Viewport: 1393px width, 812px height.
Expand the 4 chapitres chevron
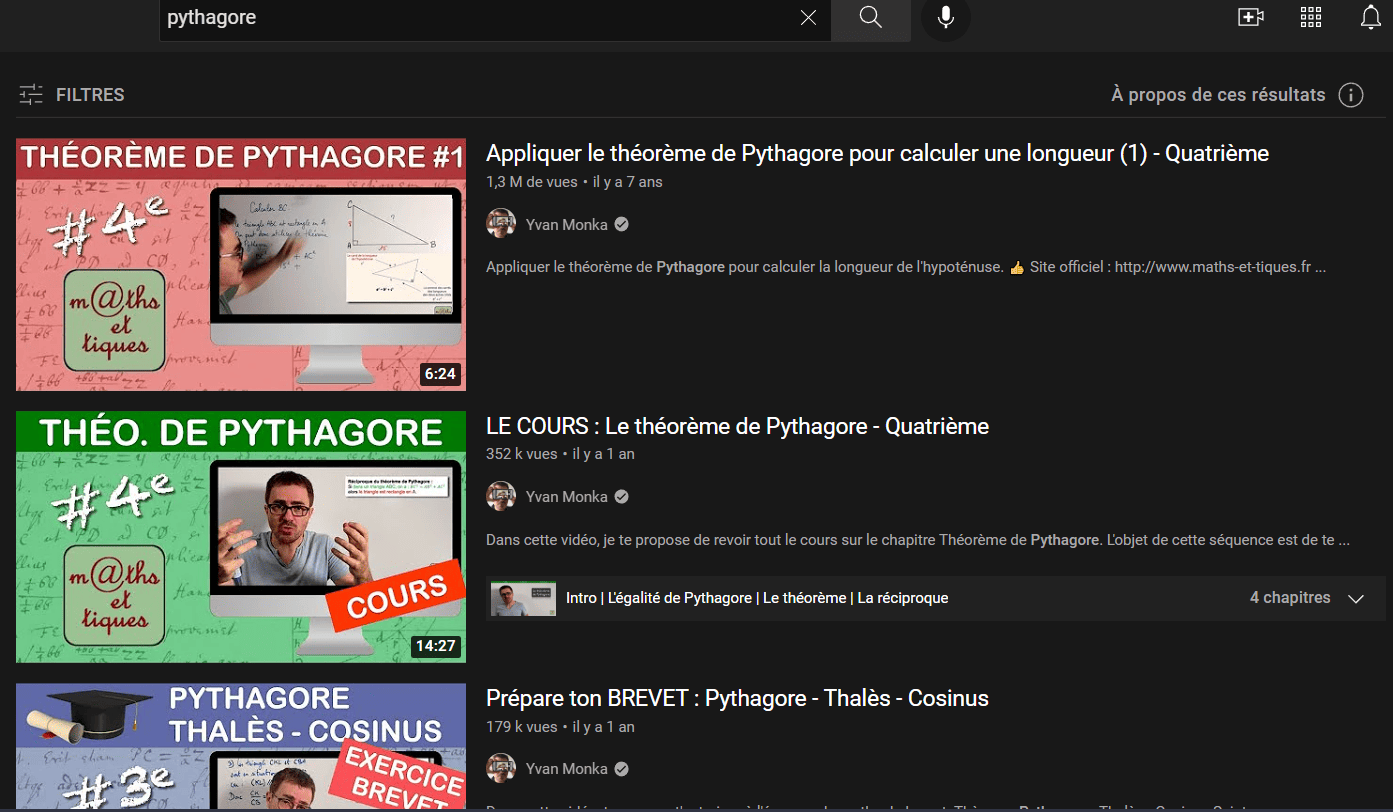(1356, 598)
